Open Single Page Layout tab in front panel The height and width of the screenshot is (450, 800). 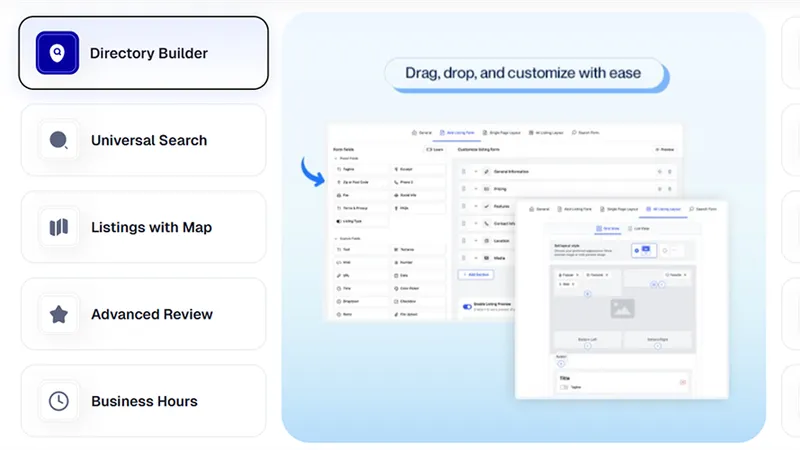pyautogui.click(x=619, y=209)
